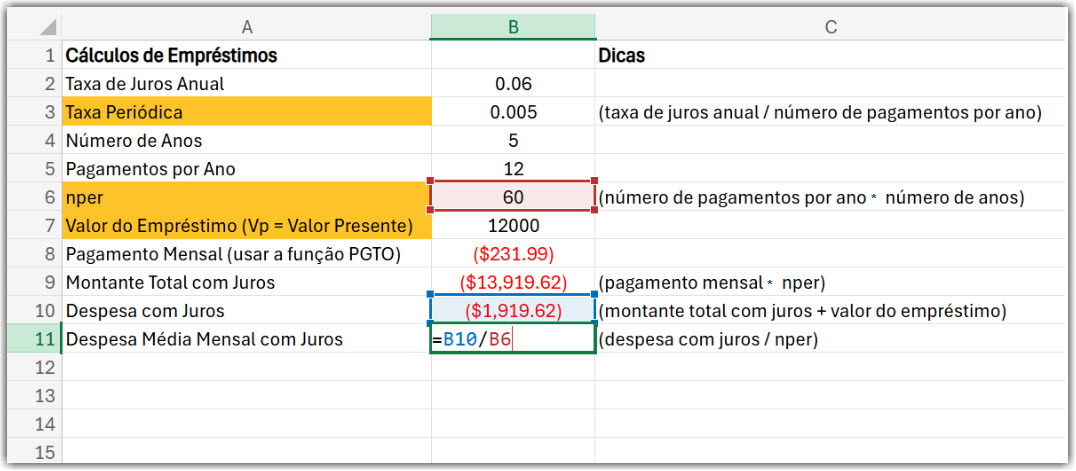
Task: Select highlighted 'Taxa Periódica' cell
Action: [246, 112]
